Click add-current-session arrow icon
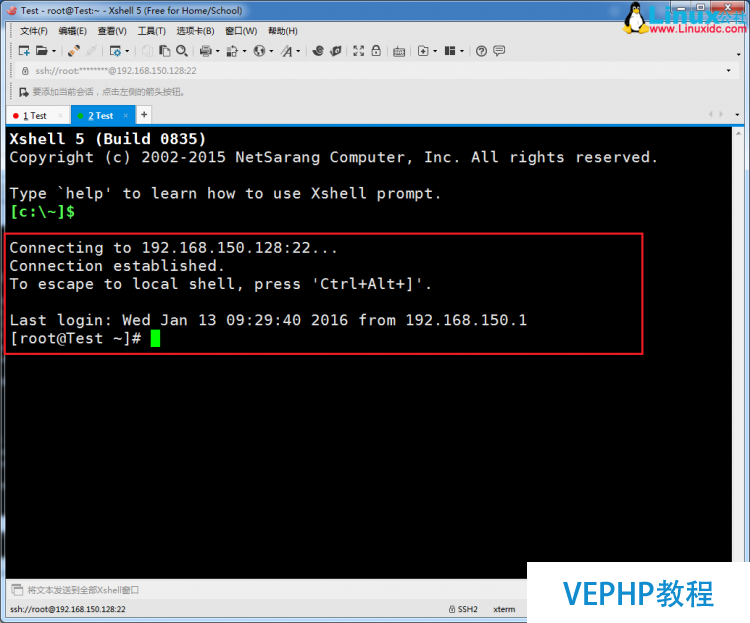Image resolution: width=750 pixels, height=623 pixels. 24,92
